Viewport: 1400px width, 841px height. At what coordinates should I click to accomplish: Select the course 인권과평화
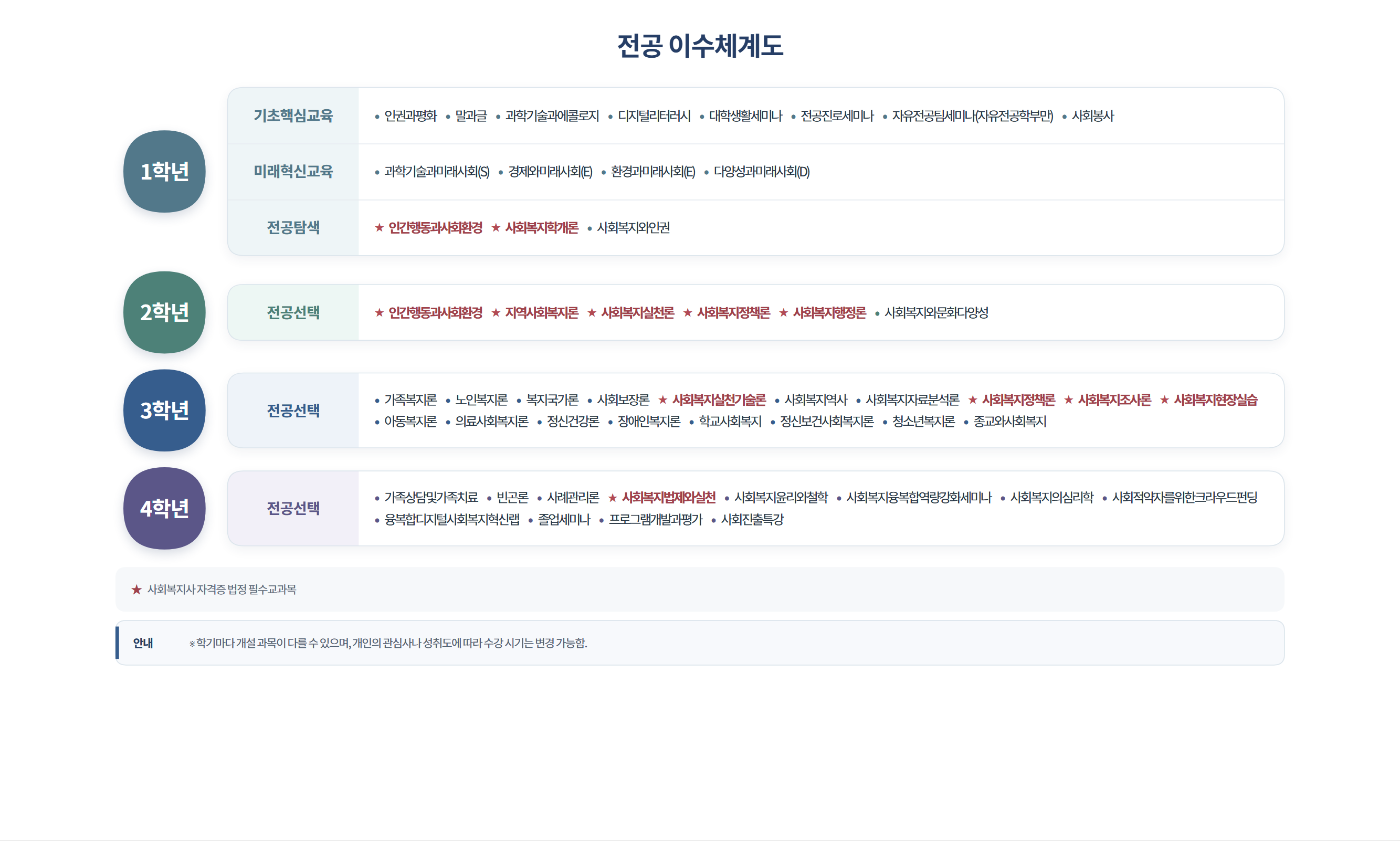point(411,115)
